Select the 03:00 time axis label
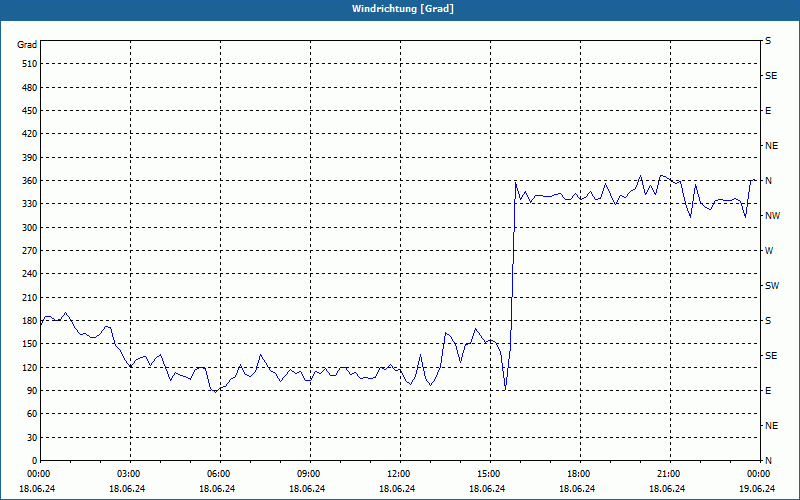This screenshot has height=500, width=800. [x=130, y=474]
